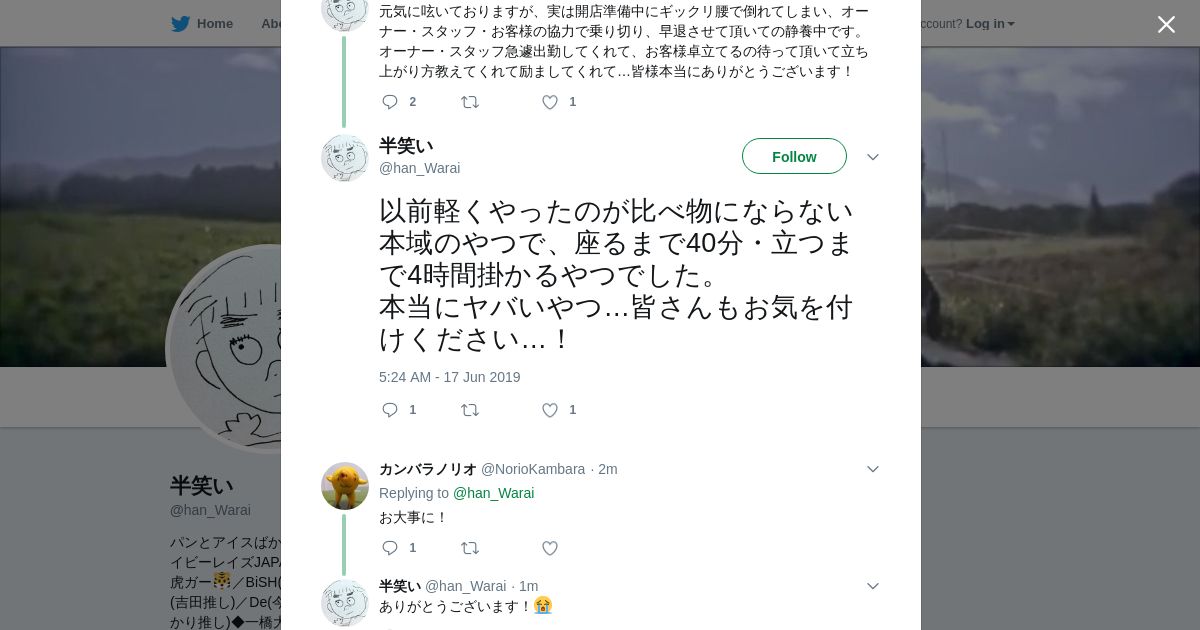Open the 5:24 AM - 17 Jun 2019 timestamp
This screenshot has height=630, width=1200.
click(449, 377)
